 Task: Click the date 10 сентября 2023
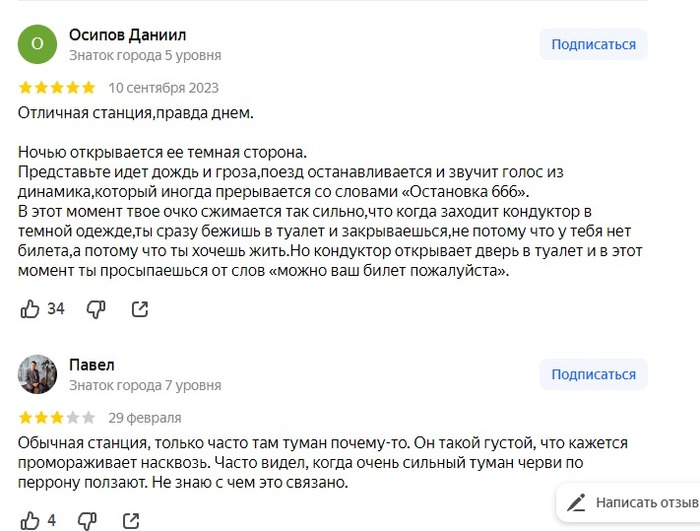pyautogui.click(x=163, y=88)
